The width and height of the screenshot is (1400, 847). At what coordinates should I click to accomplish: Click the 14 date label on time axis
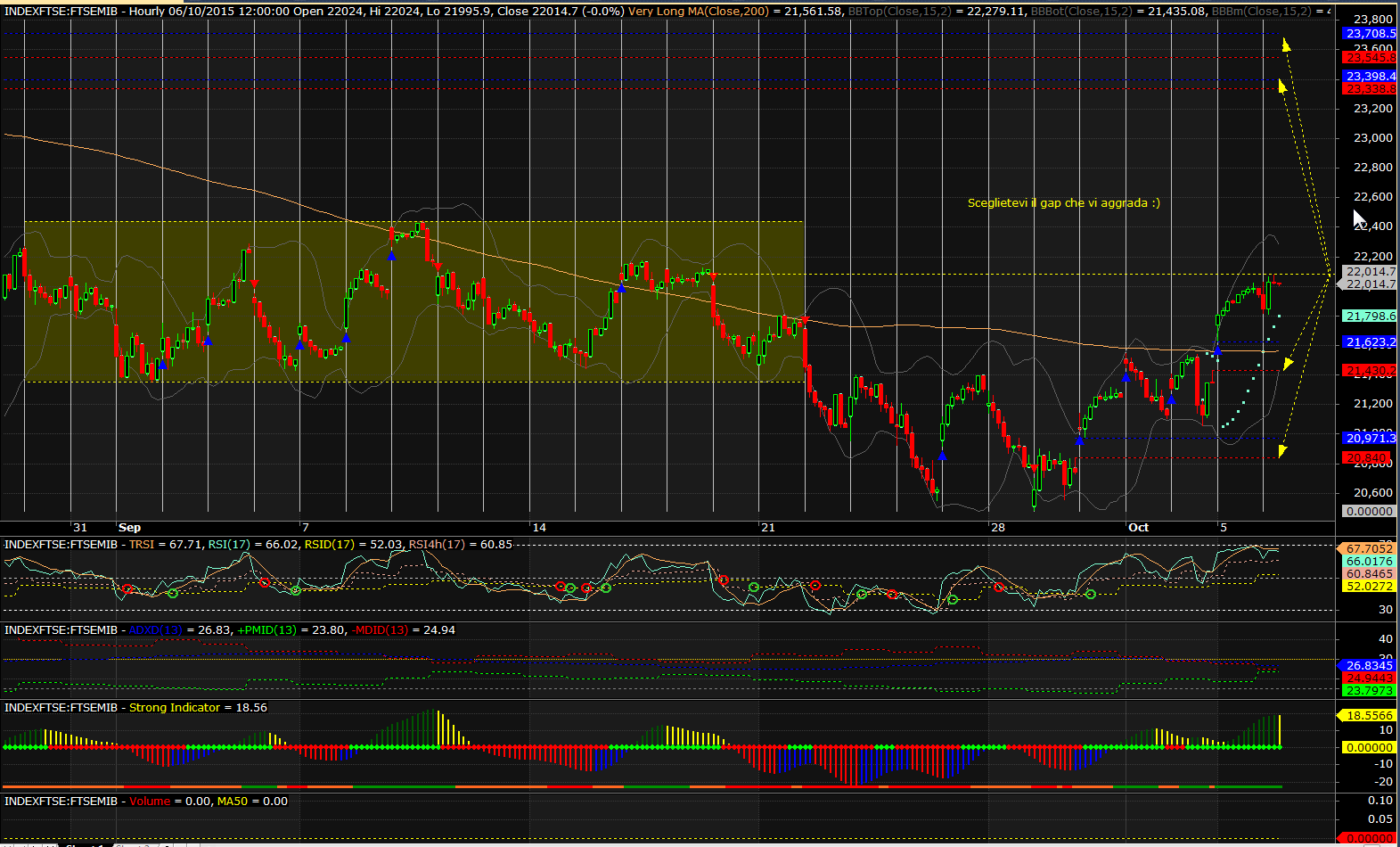[539, 527]
